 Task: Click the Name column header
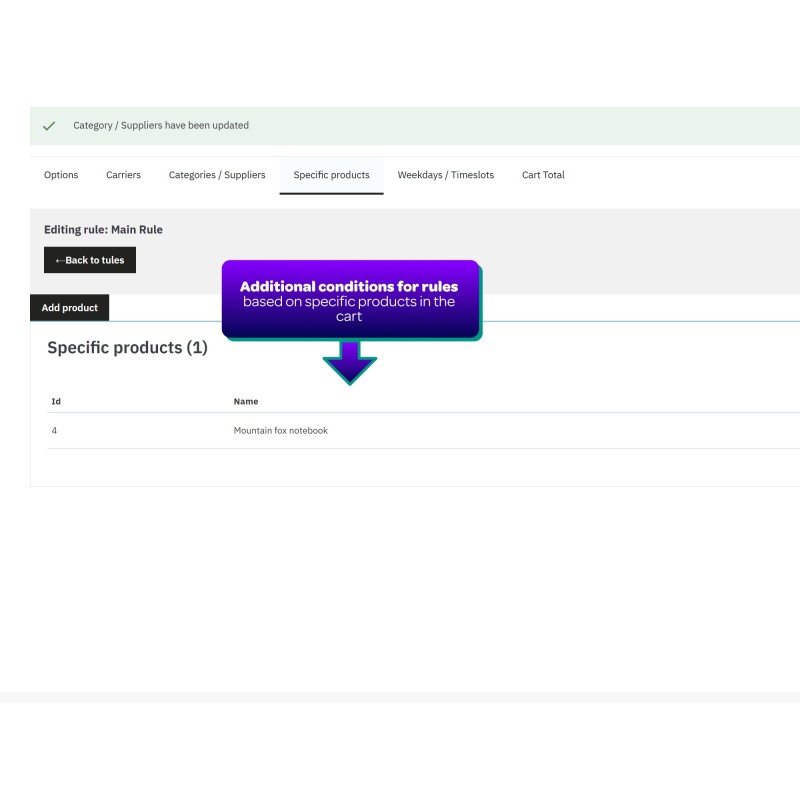click(x=246, y=402)
